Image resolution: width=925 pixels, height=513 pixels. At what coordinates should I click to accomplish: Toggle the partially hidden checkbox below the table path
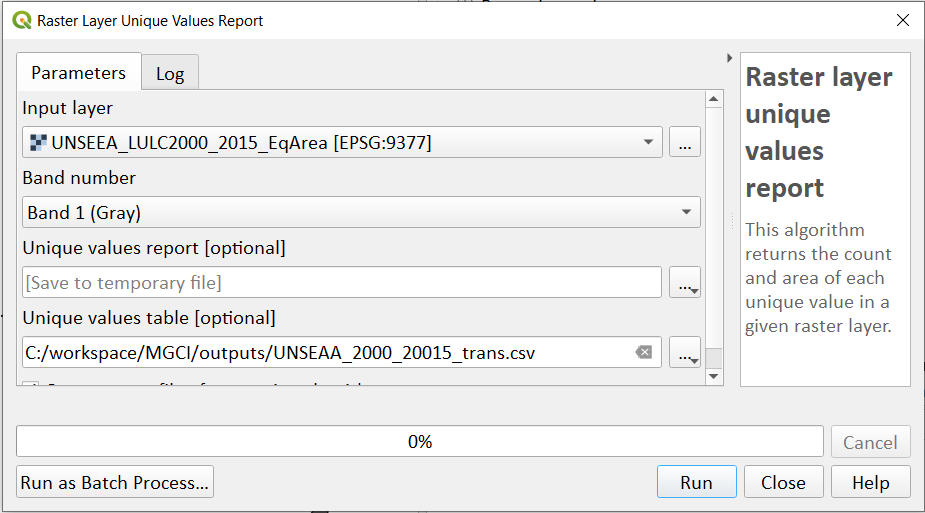31,384
